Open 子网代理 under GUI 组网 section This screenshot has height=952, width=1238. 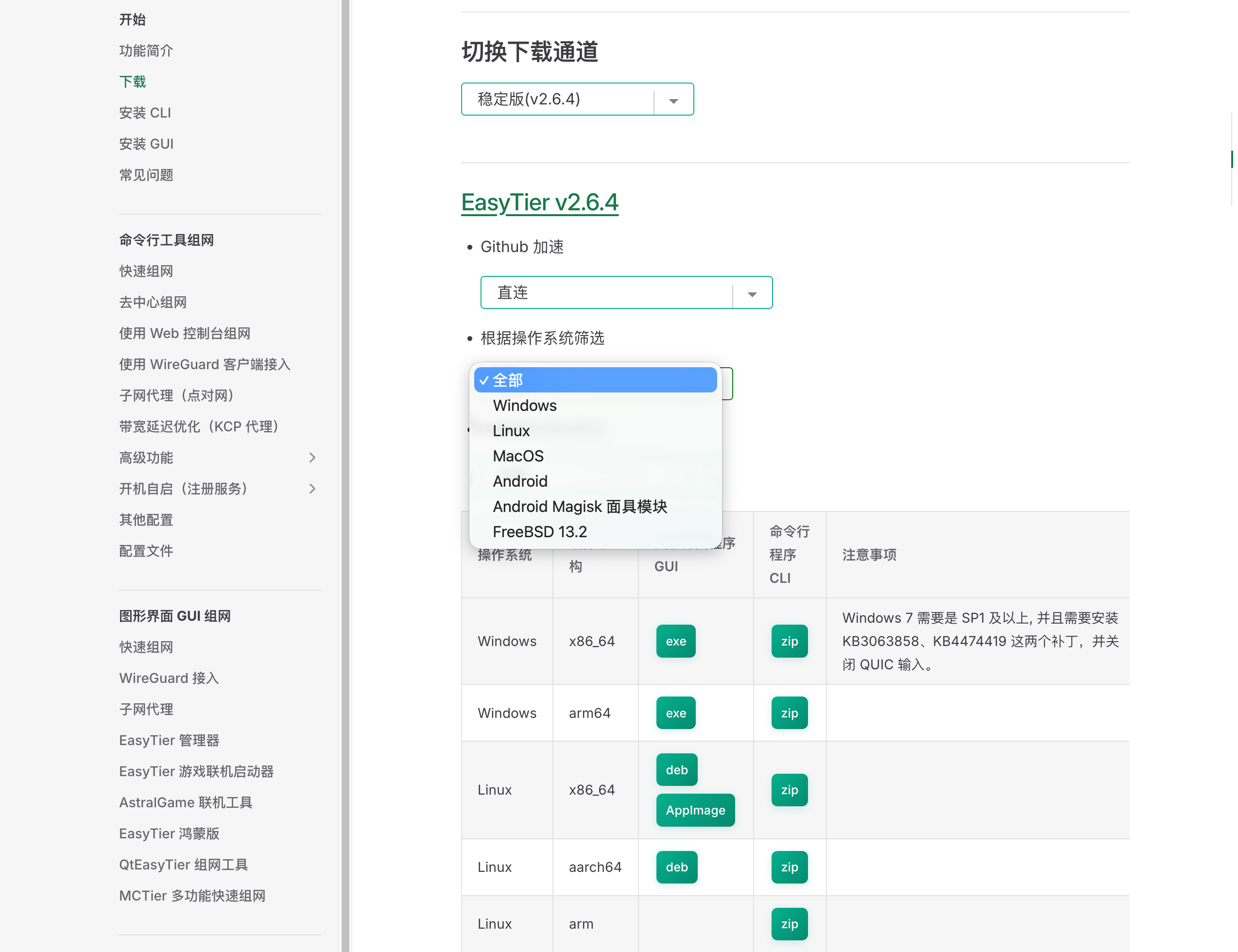coord(146,709)
